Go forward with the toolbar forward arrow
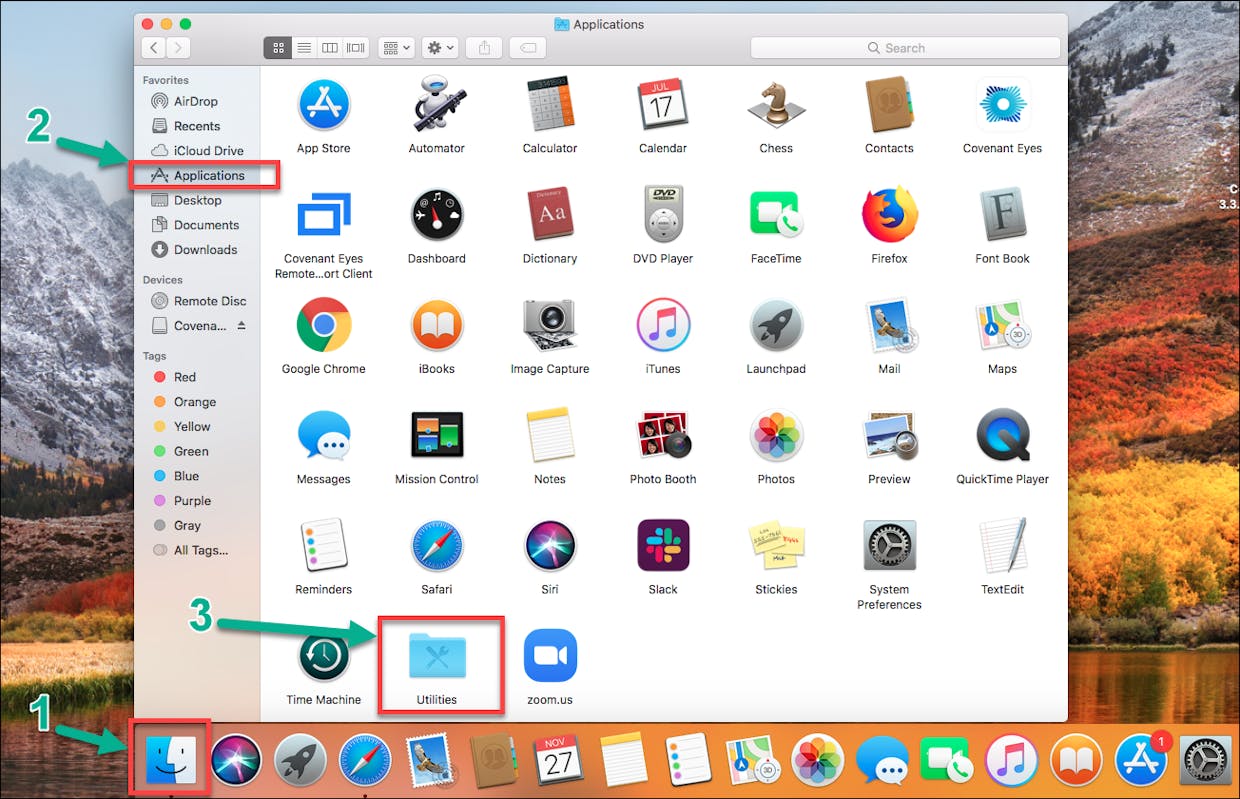Viewport: 1240px width, 799px height. pyautogui.click(x=179, y=47)
